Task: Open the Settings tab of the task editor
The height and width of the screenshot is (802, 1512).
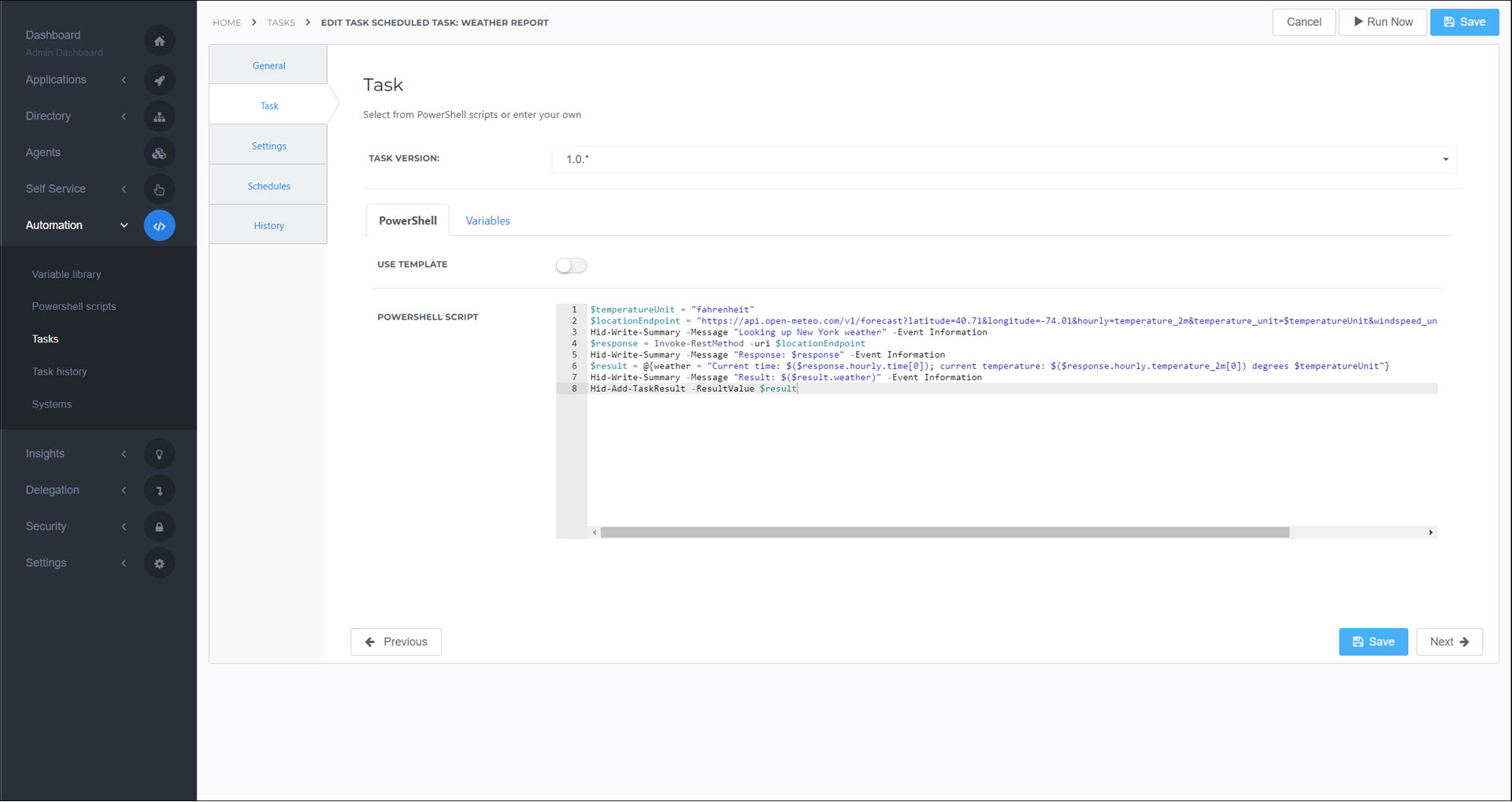Action: (269, 146)
